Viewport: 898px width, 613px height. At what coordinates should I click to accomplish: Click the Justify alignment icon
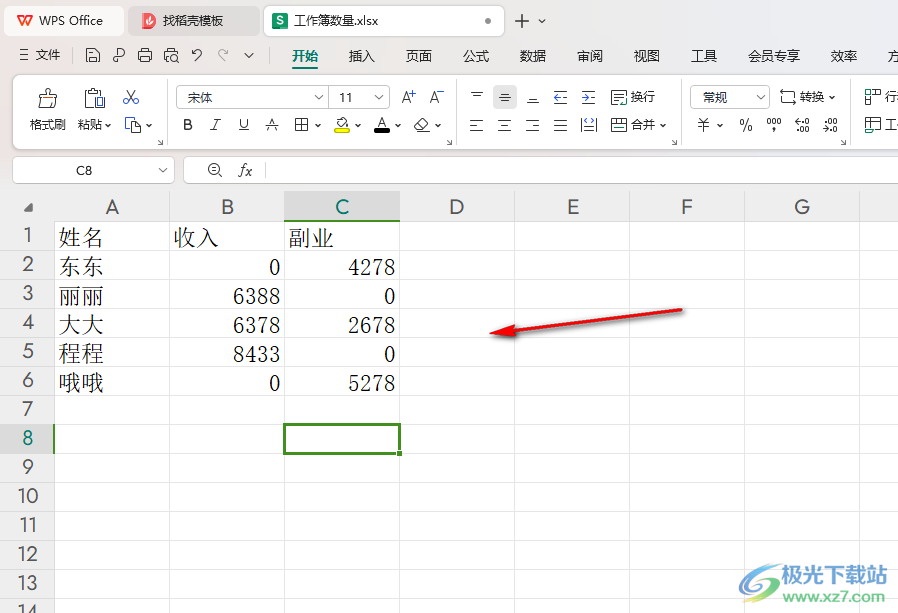coord(560,125)
